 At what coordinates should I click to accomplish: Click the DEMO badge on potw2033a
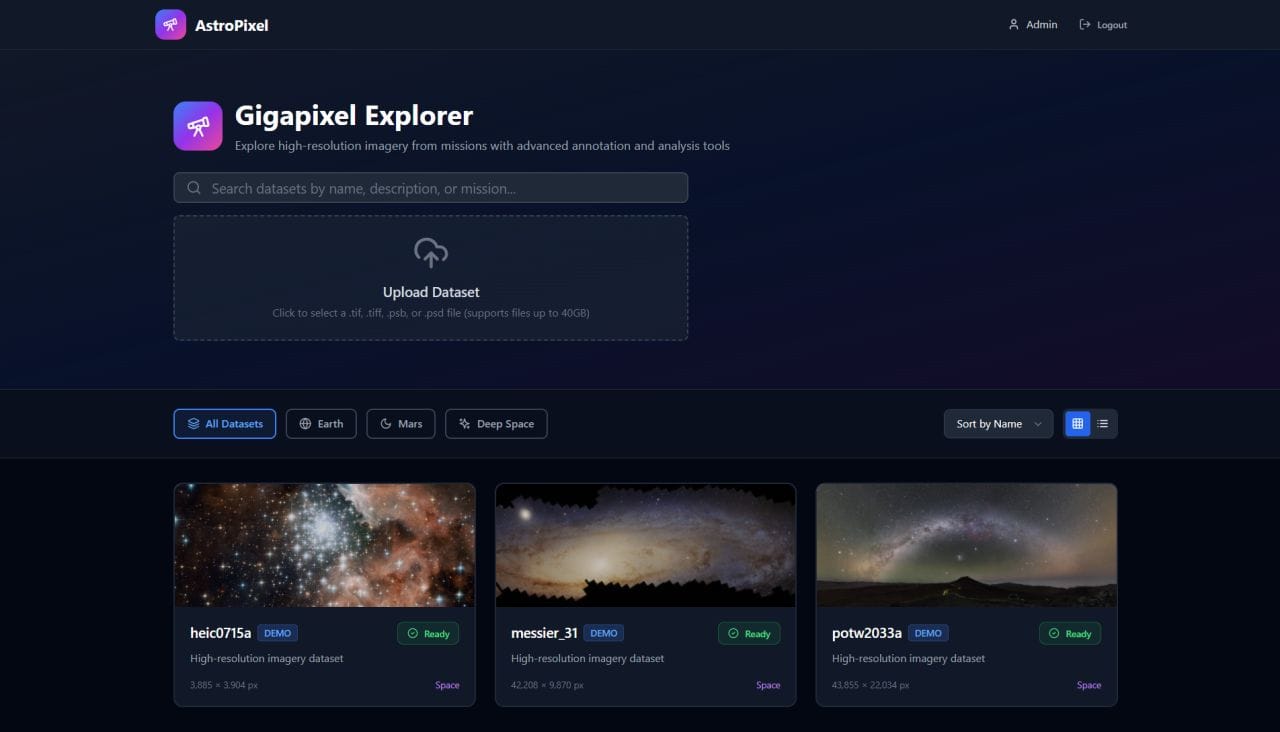(x=928, y=633)
